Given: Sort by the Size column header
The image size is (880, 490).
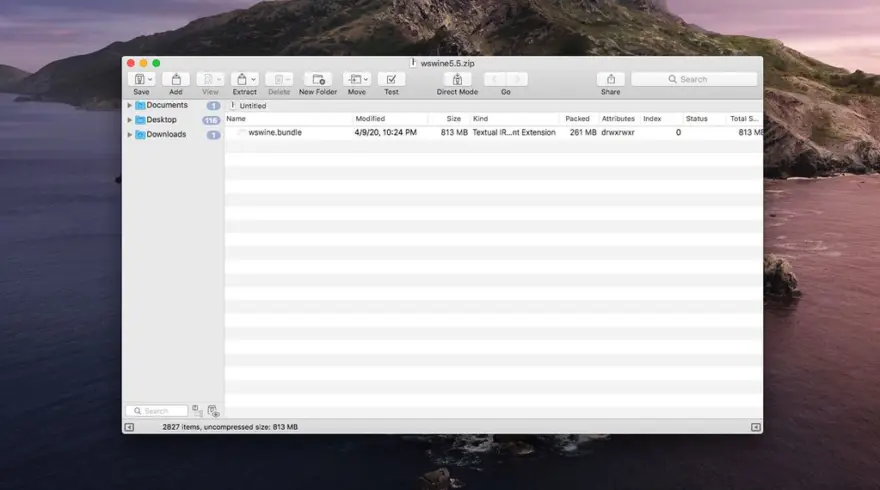Looking at the screenshot, I should [x=449, y=118].
